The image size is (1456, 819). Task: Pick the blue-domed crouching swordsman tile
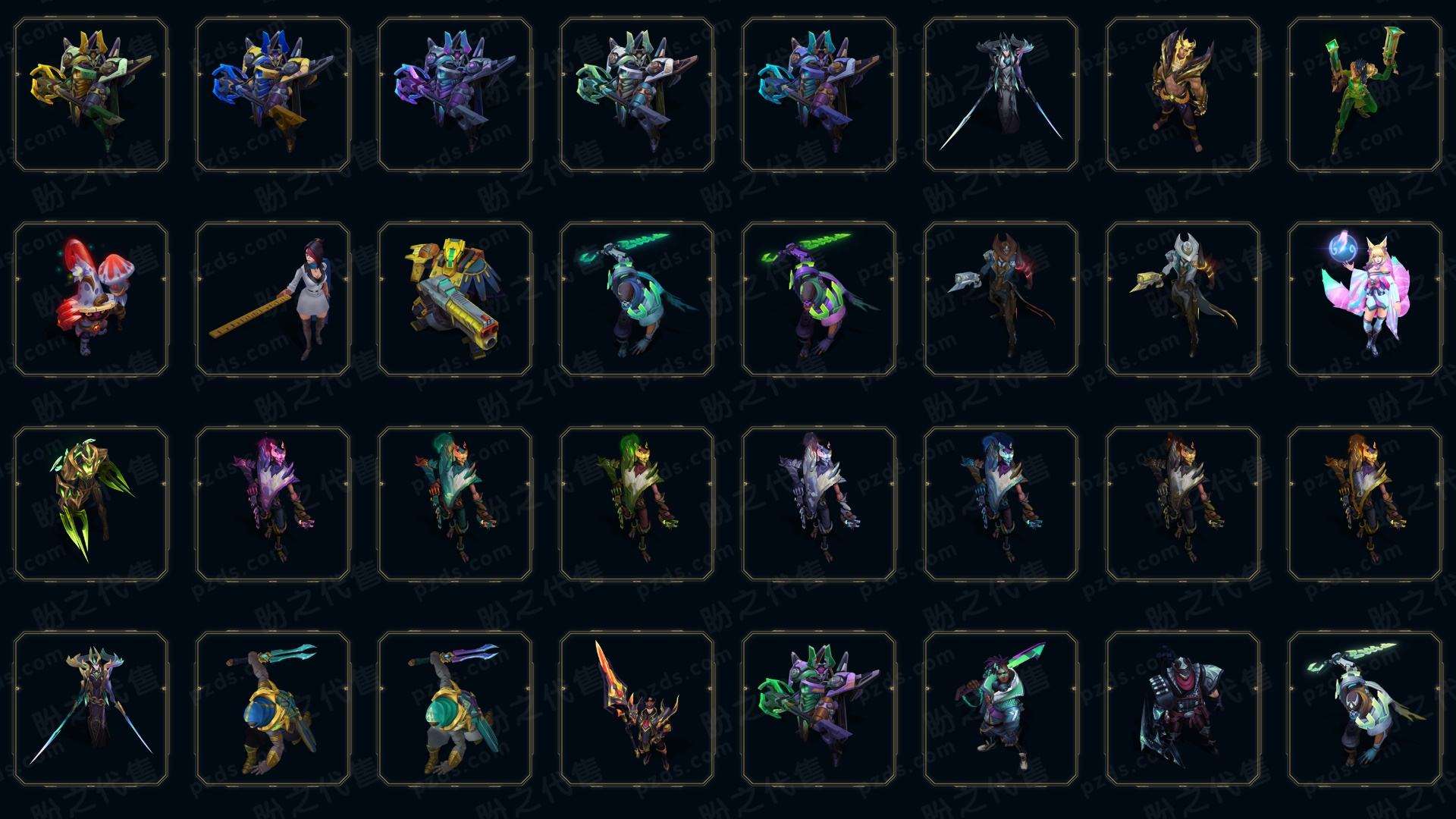click(x=273, y=708)
